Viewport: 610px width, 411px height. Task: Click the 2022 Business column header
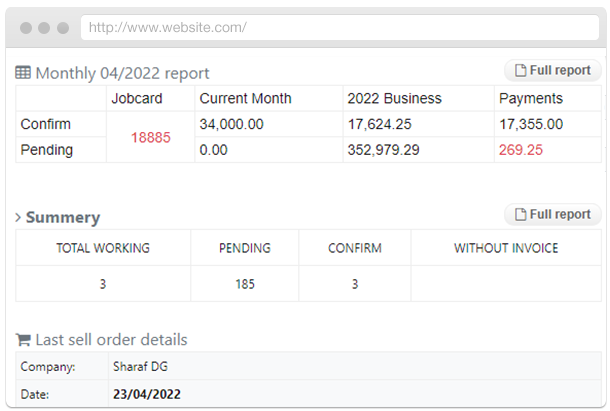pyautogui.click(x=393, y=98)
